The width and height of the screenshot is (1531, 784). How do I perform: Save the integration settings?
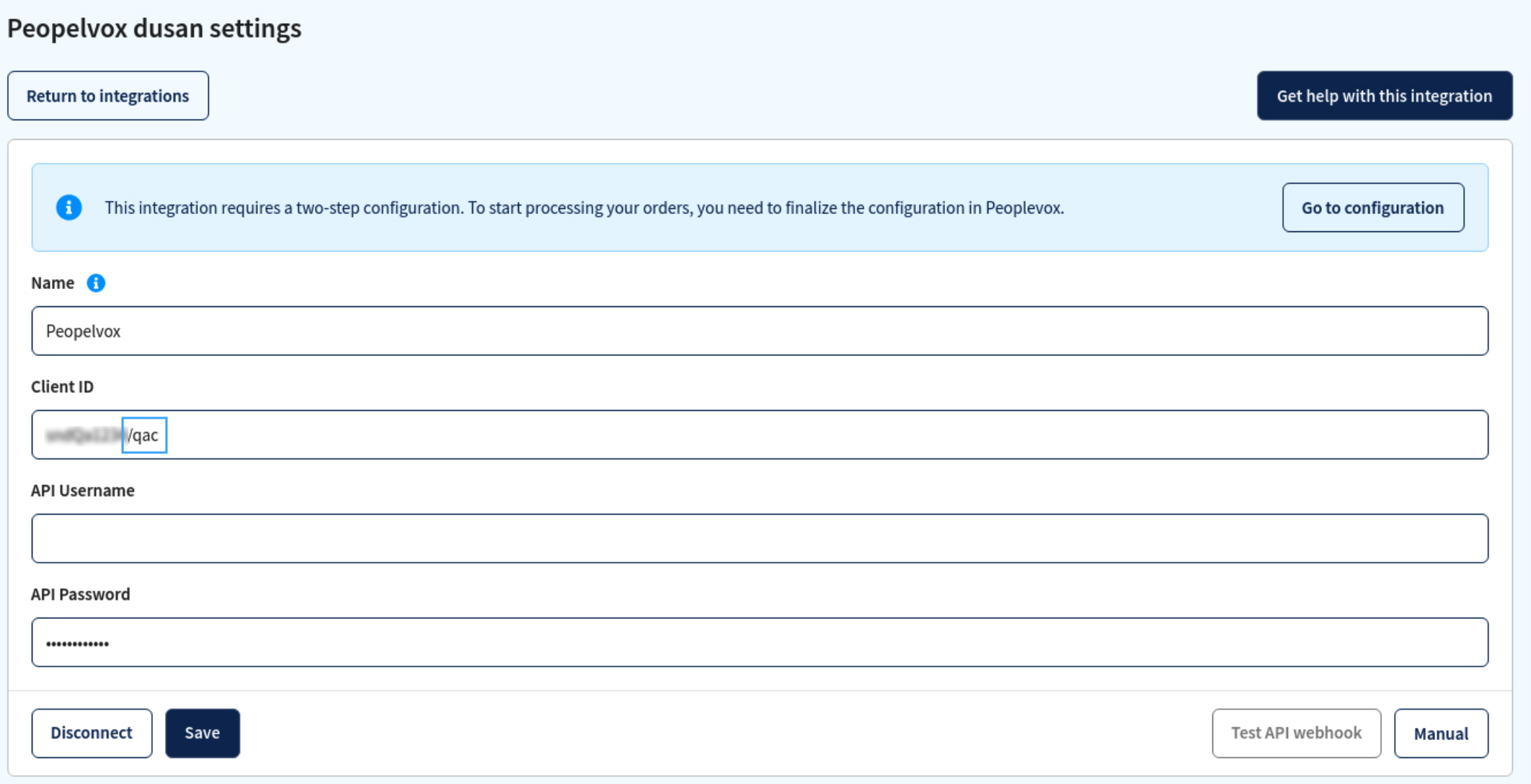pos(203,733)
